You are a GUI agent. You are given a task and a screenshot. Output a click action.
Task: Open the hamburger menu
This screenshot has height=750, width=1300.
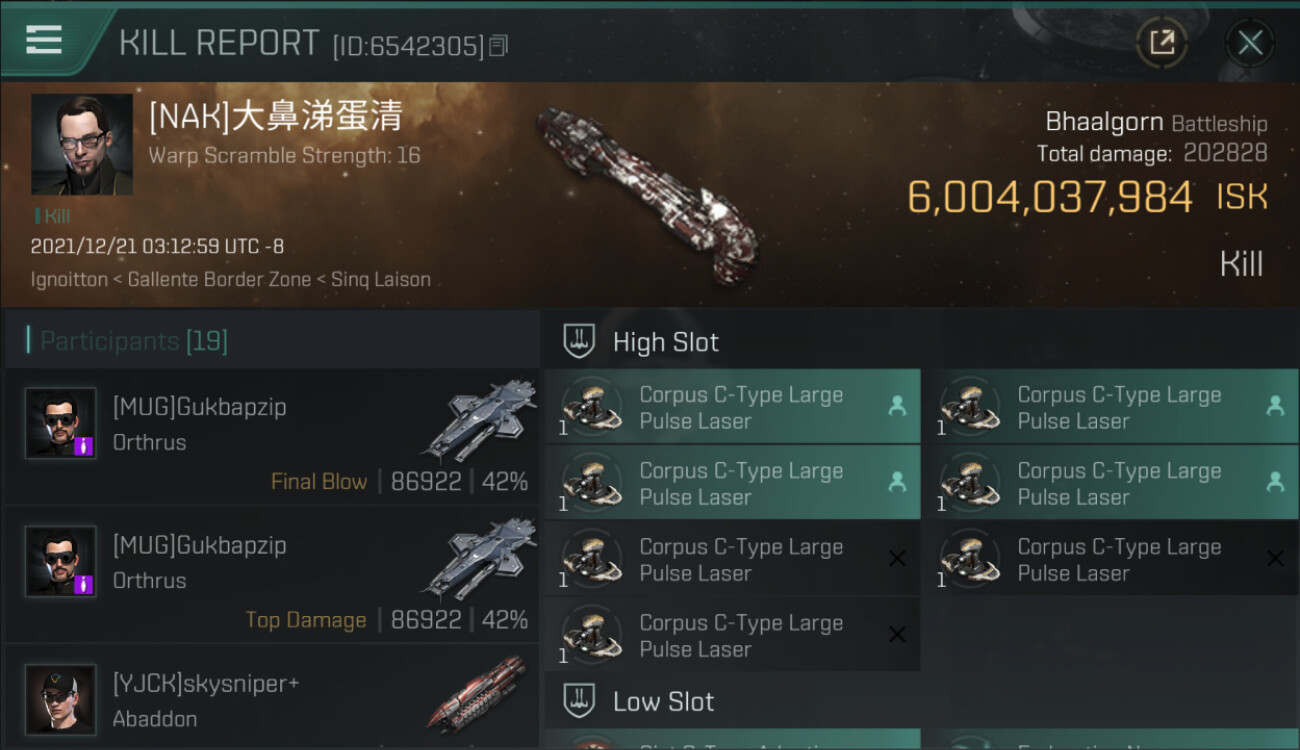coord(44,40)
